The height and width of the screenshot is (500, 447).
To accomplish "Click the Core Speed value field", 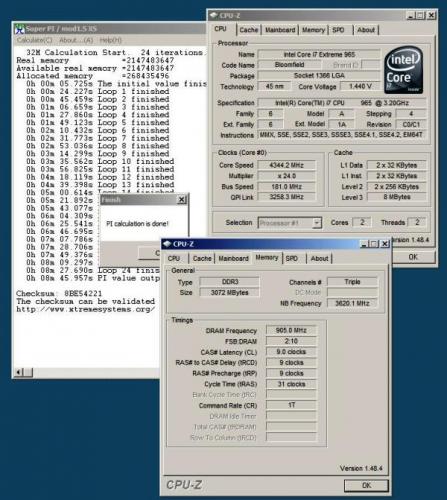I will (x=287, y=165).
